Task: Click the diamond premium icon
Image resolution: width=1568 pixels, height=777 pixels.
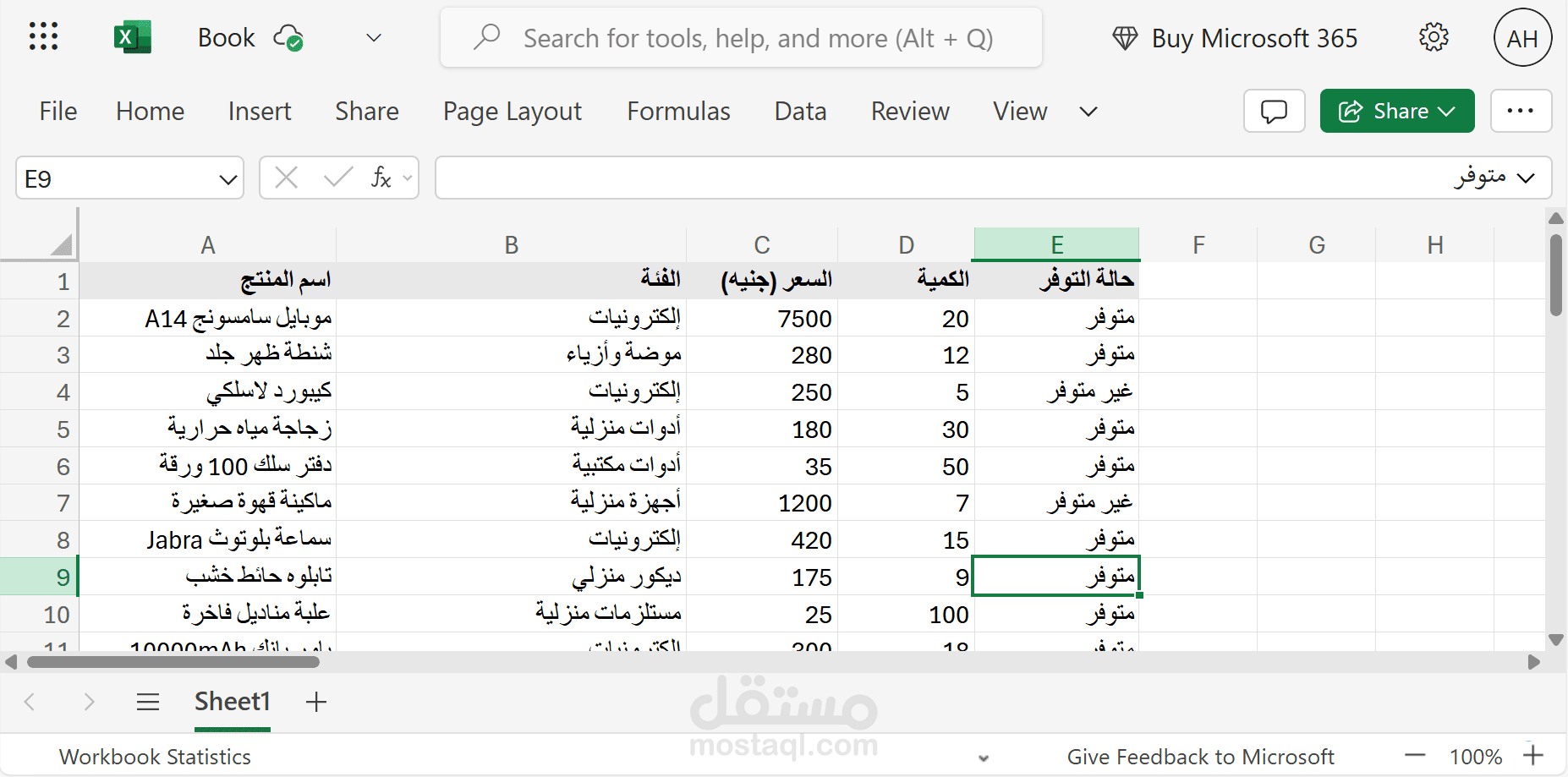Action: click(x=1125, y=38)
